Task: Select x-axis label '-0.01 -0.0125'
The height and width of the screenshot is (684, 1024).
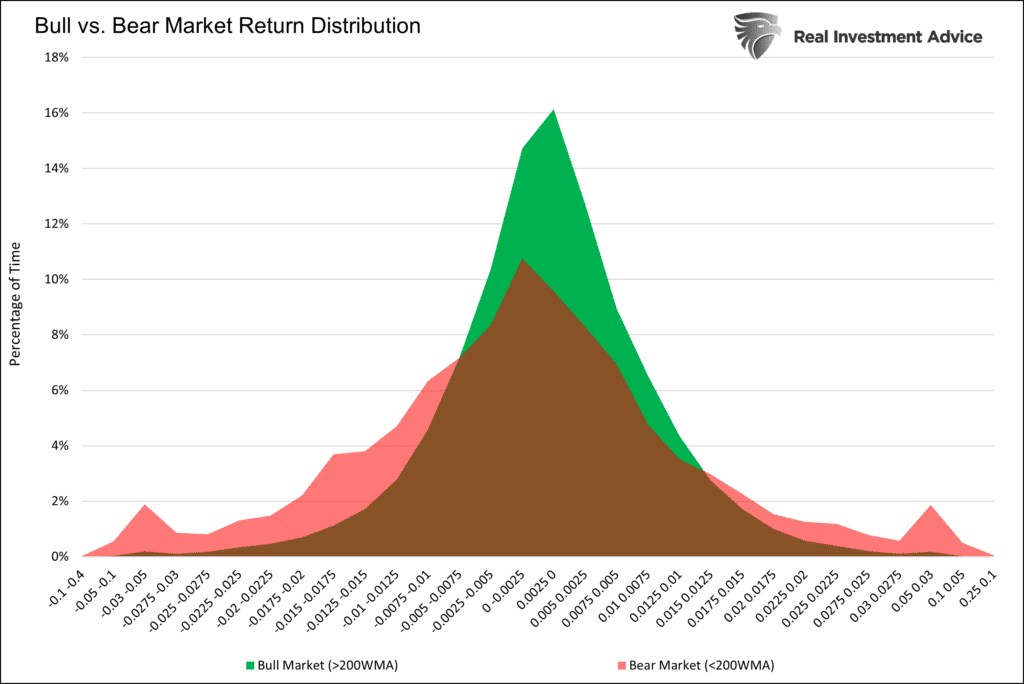Action: [x=373, y=598]
